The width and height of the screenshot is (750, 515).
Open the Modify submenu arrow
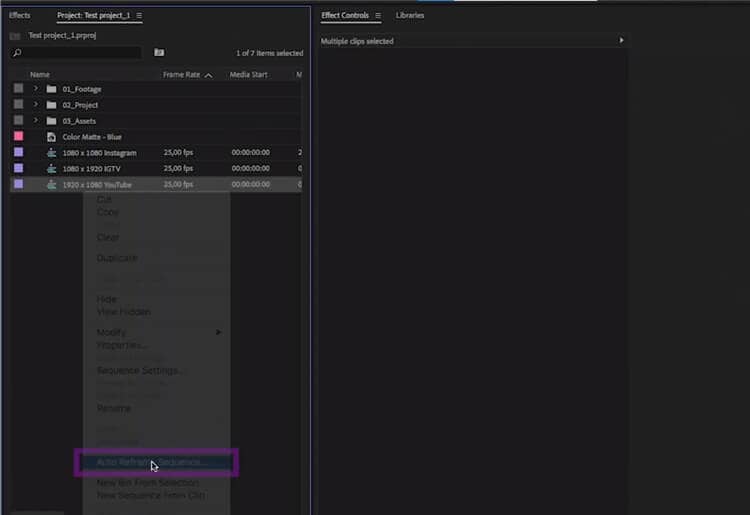pyautogui.click(x=218, y=332)
